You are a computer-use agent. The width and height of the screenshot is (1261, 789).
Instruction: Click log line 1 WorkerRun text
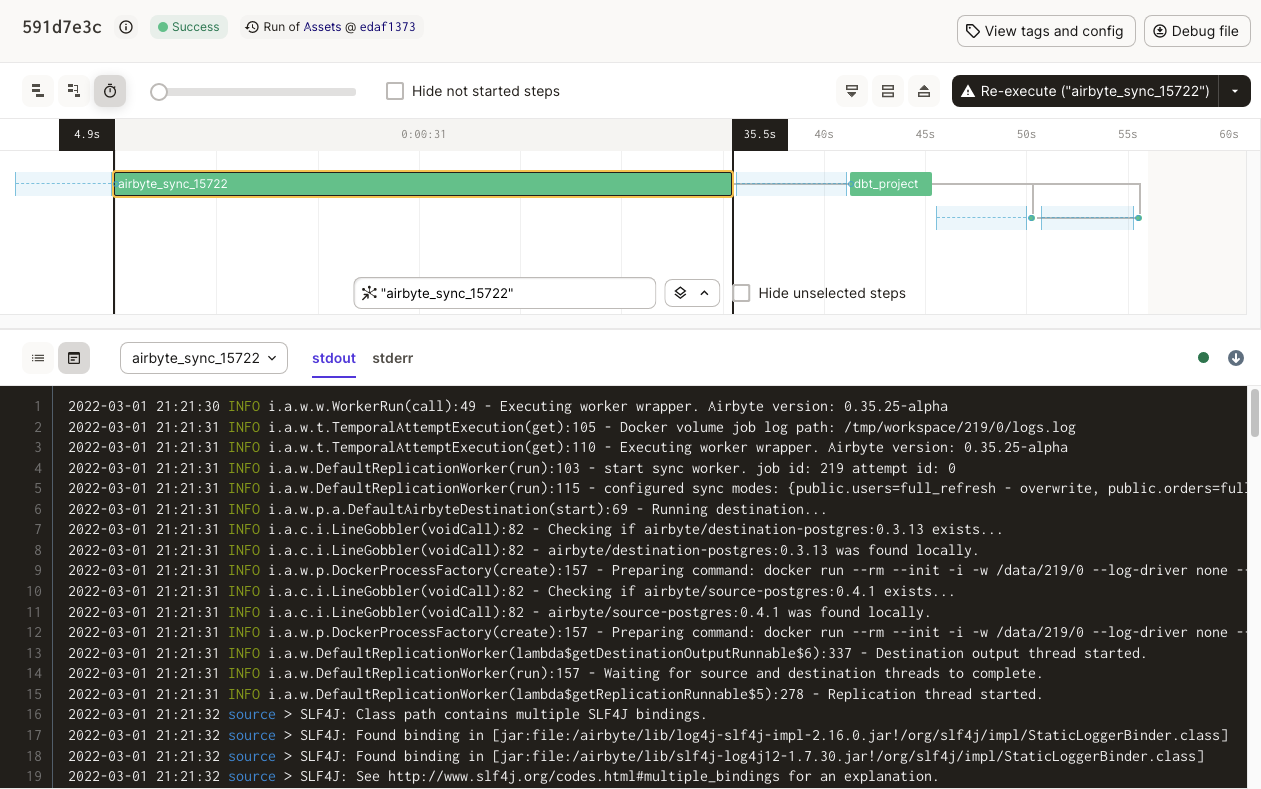372,407
